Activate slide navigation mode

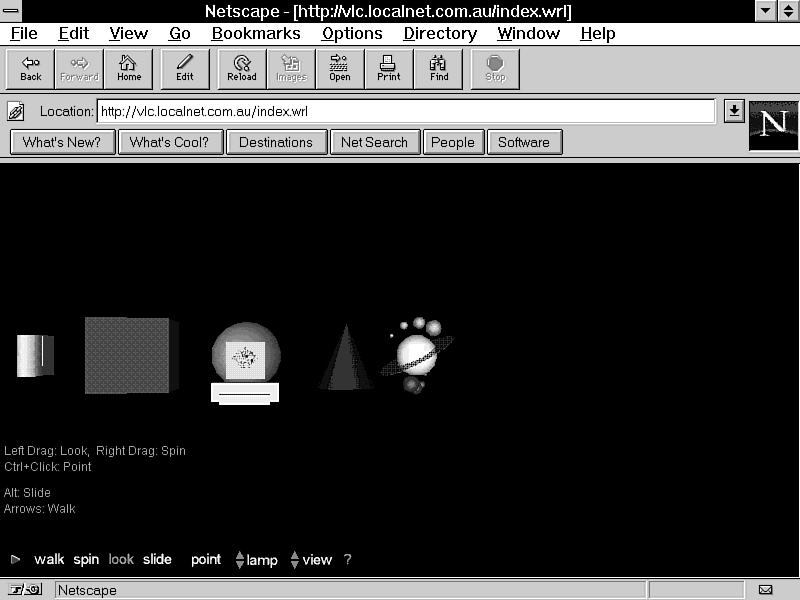157,560
